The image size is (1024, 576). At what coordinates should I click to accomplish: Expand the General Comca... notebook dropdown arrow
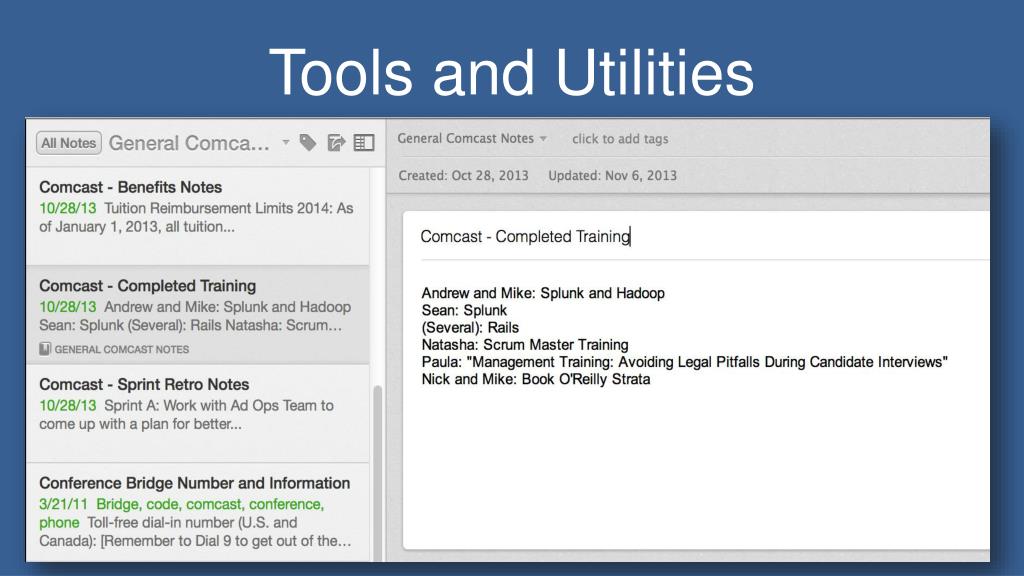[x=285, y=142]
